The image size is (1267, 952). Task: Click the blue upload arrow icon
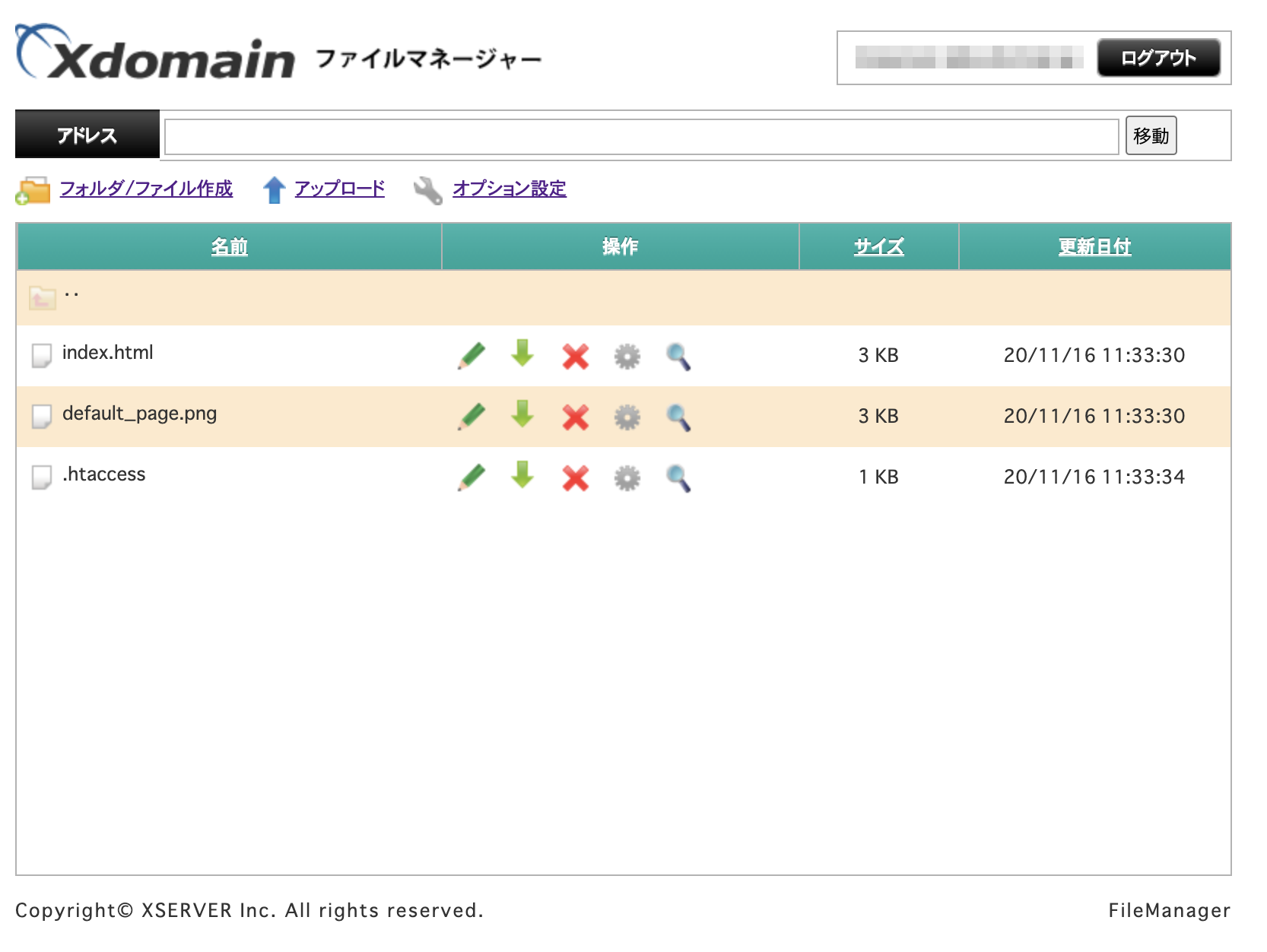[x=274, y=189]
